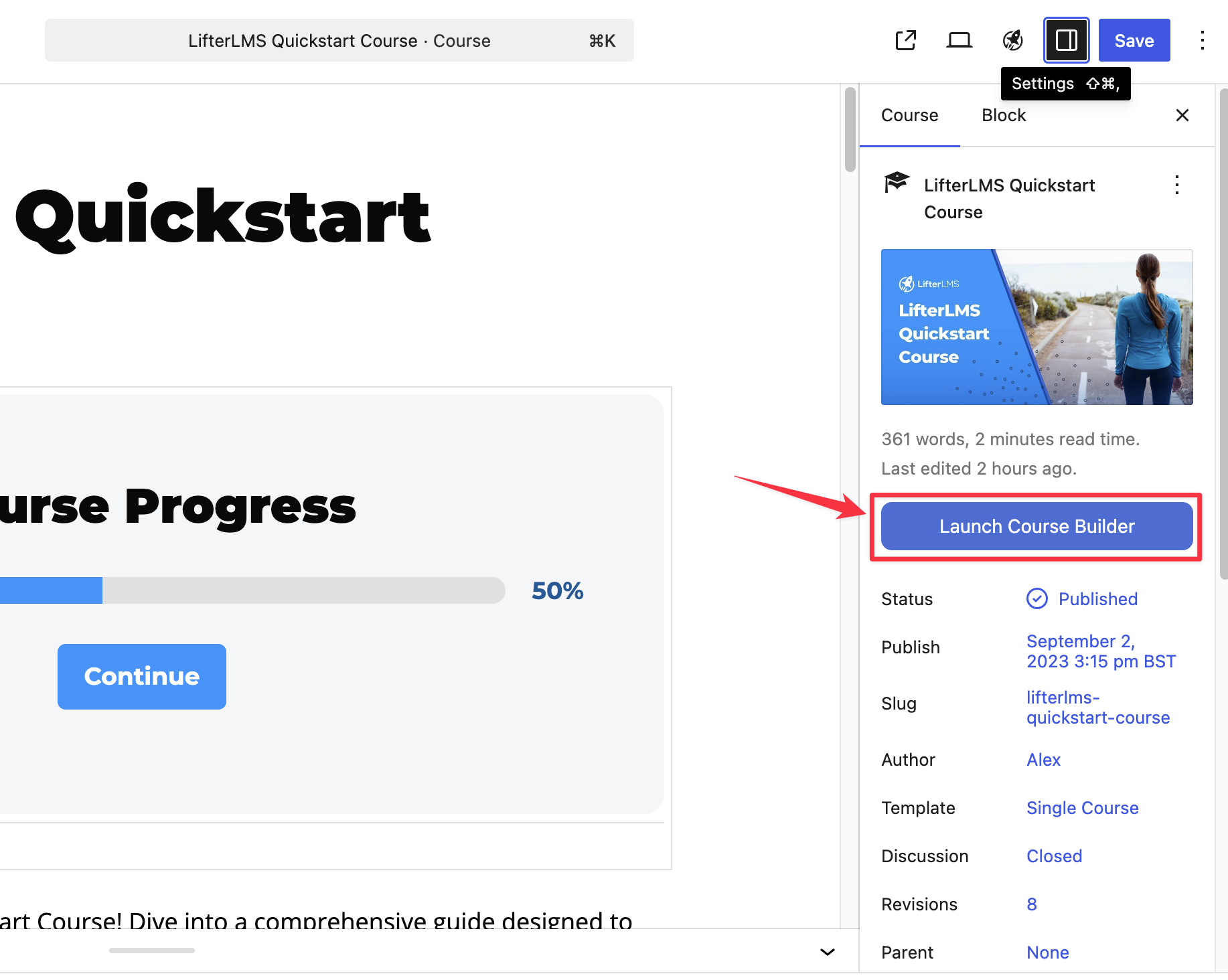Screen dimensions: 1228x980
Task: Close the settings sidebar
Action: (1182, 115)
